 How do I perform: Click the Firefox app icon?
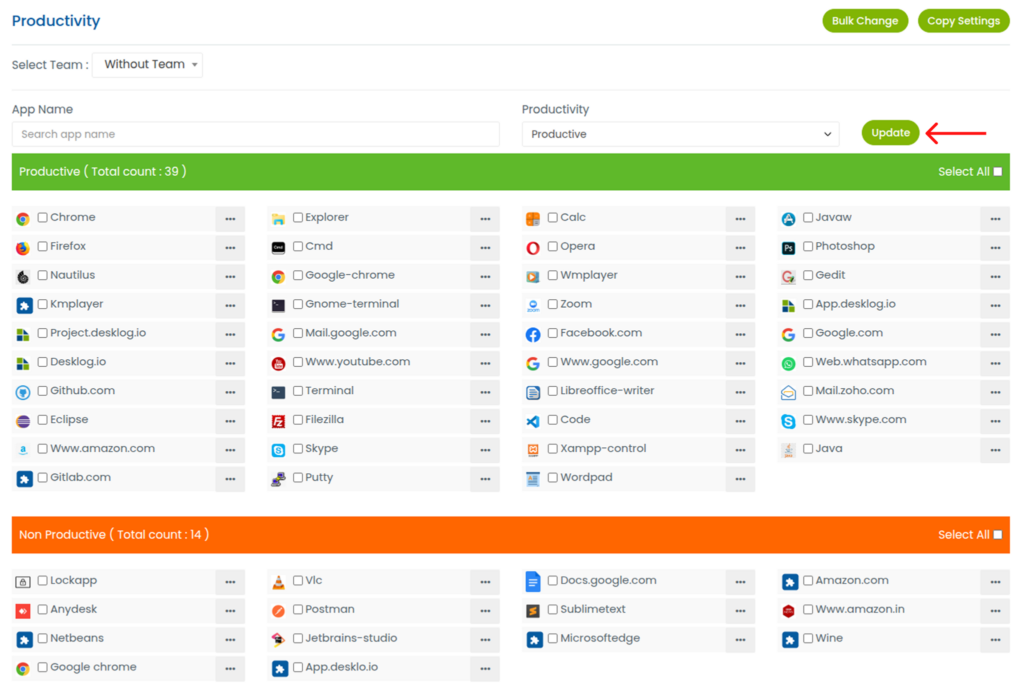tap(23, 248)
